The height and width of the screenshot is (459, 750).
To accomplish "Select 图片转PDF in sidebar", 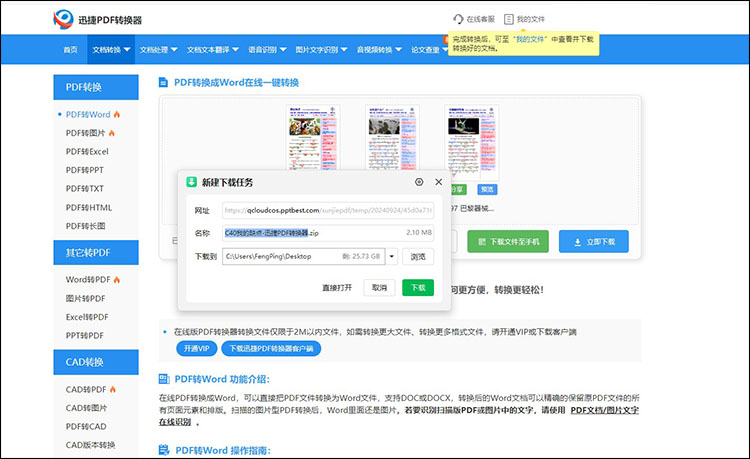I will (x=85, y=298).
